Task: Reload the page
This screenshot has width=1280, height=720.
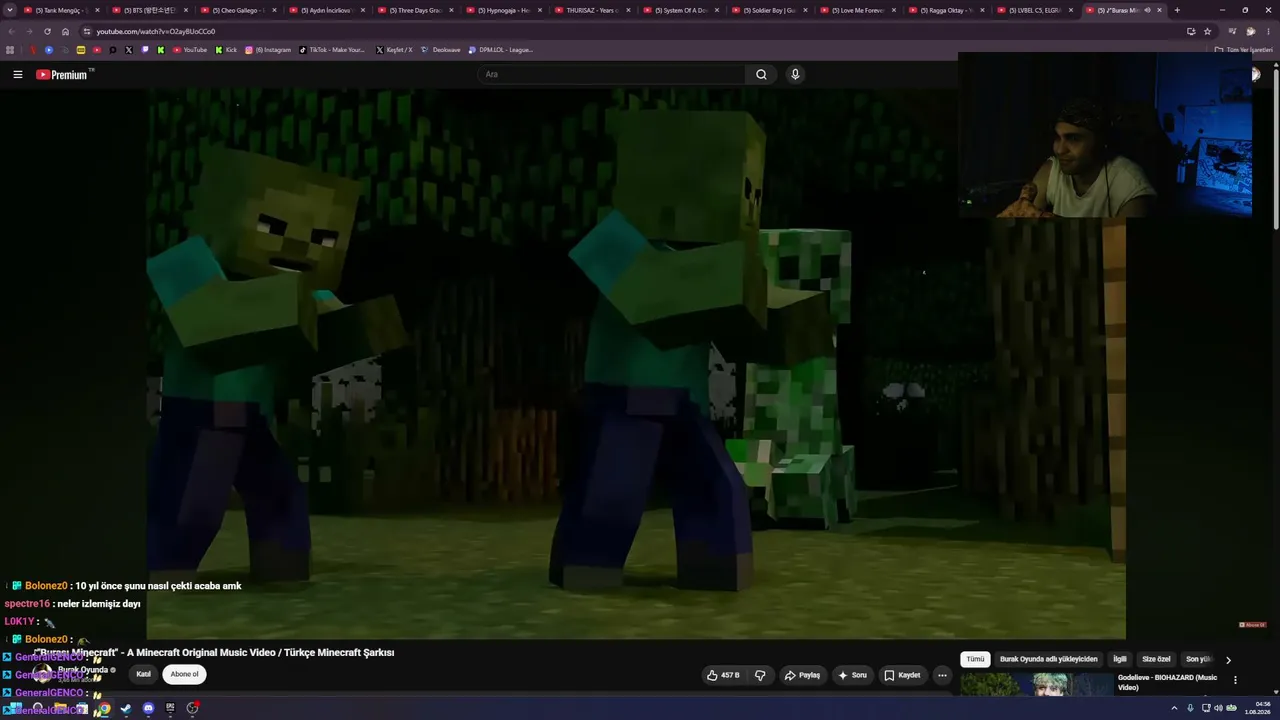Action: pos(47,31)
